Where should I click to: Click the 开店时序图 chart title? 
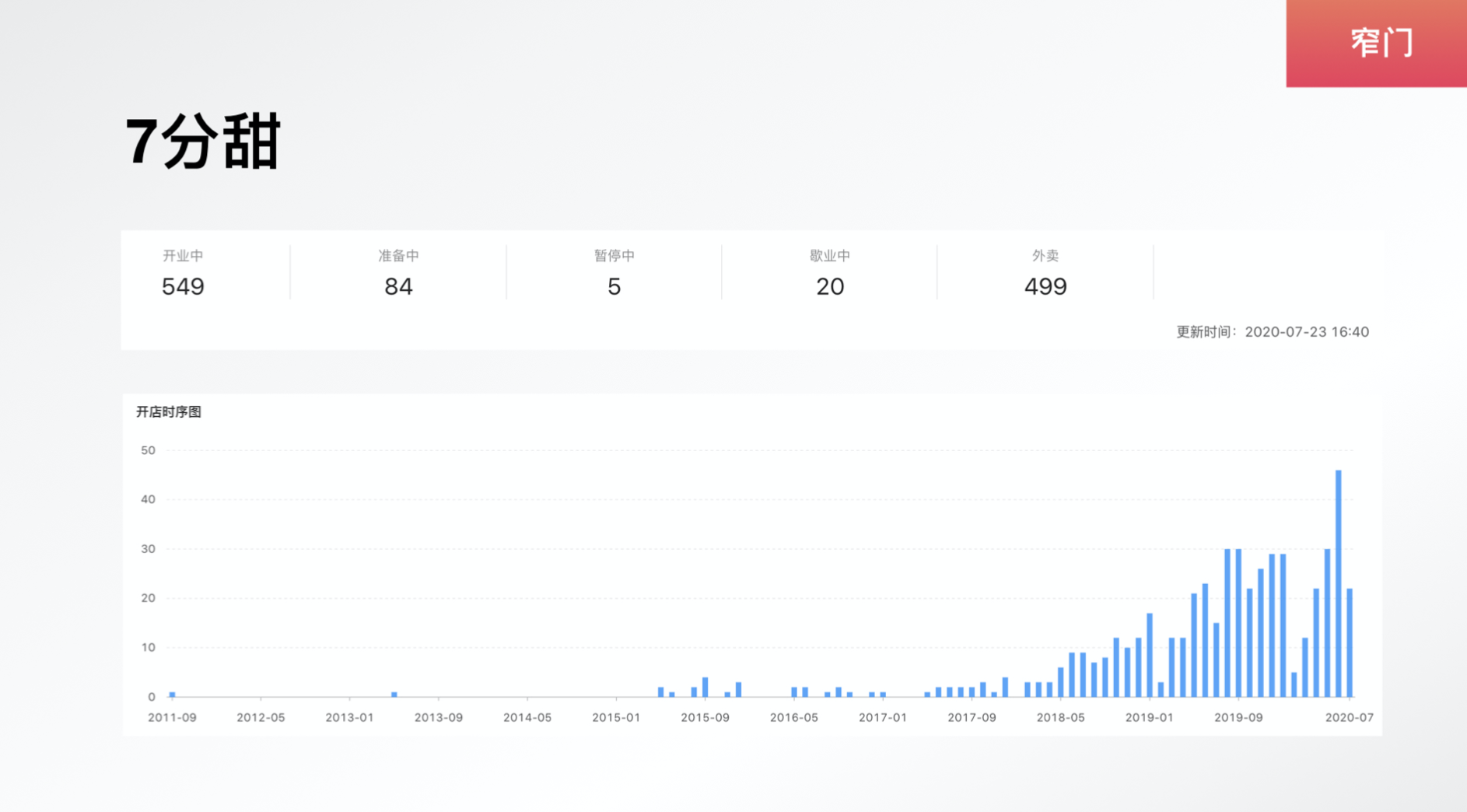[x=169, y=412]
